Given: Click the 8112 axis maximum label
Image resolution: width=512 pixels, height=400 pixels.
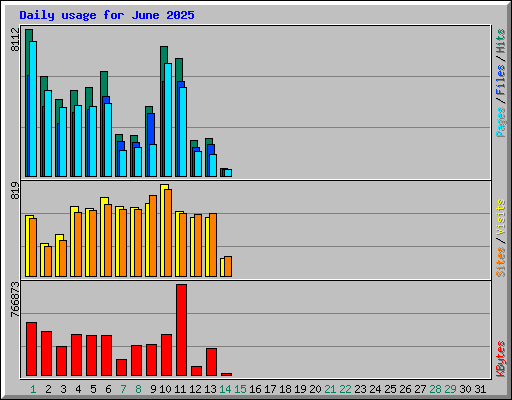Looking at the screenshot, I should click(15, 39).
